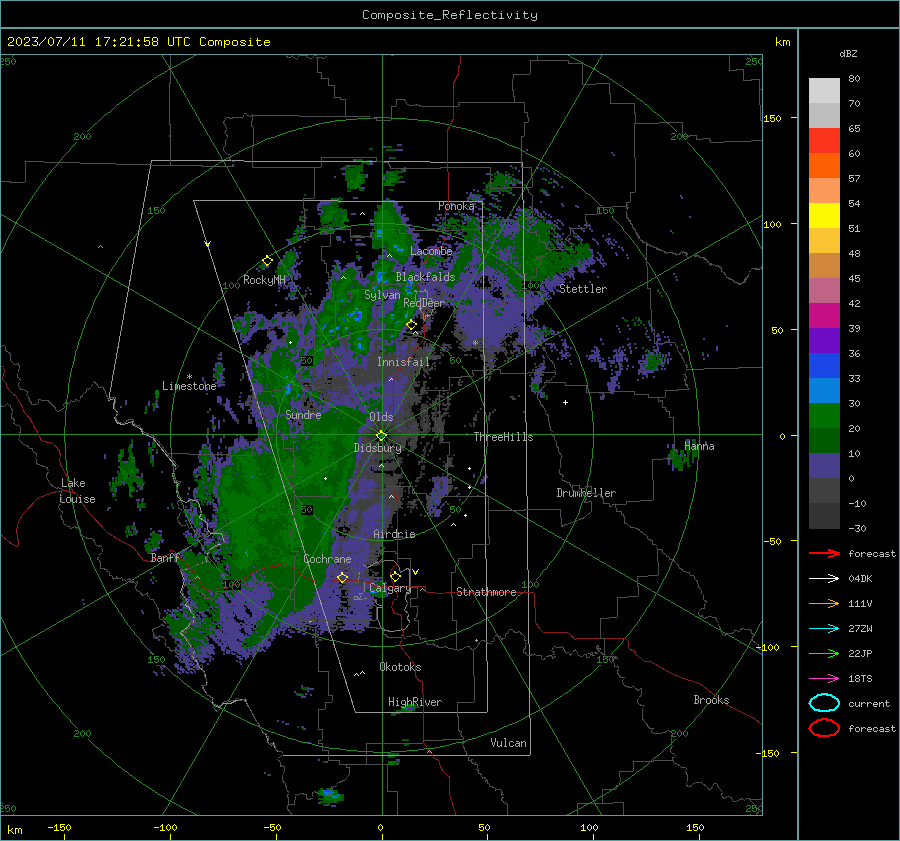Click the Limestone label

(x=189, y=386)
